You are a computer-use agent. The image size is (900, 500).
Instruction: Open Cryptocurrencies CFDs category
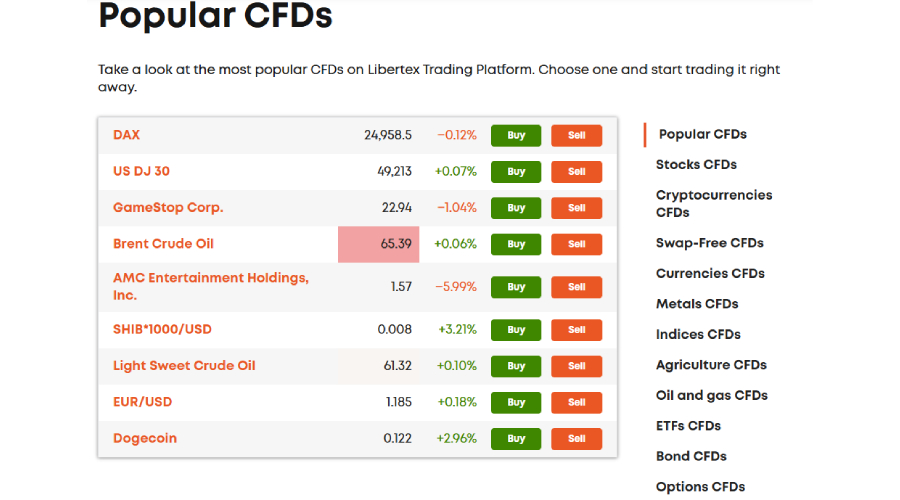pyautogui.click(x=714, y=203)
